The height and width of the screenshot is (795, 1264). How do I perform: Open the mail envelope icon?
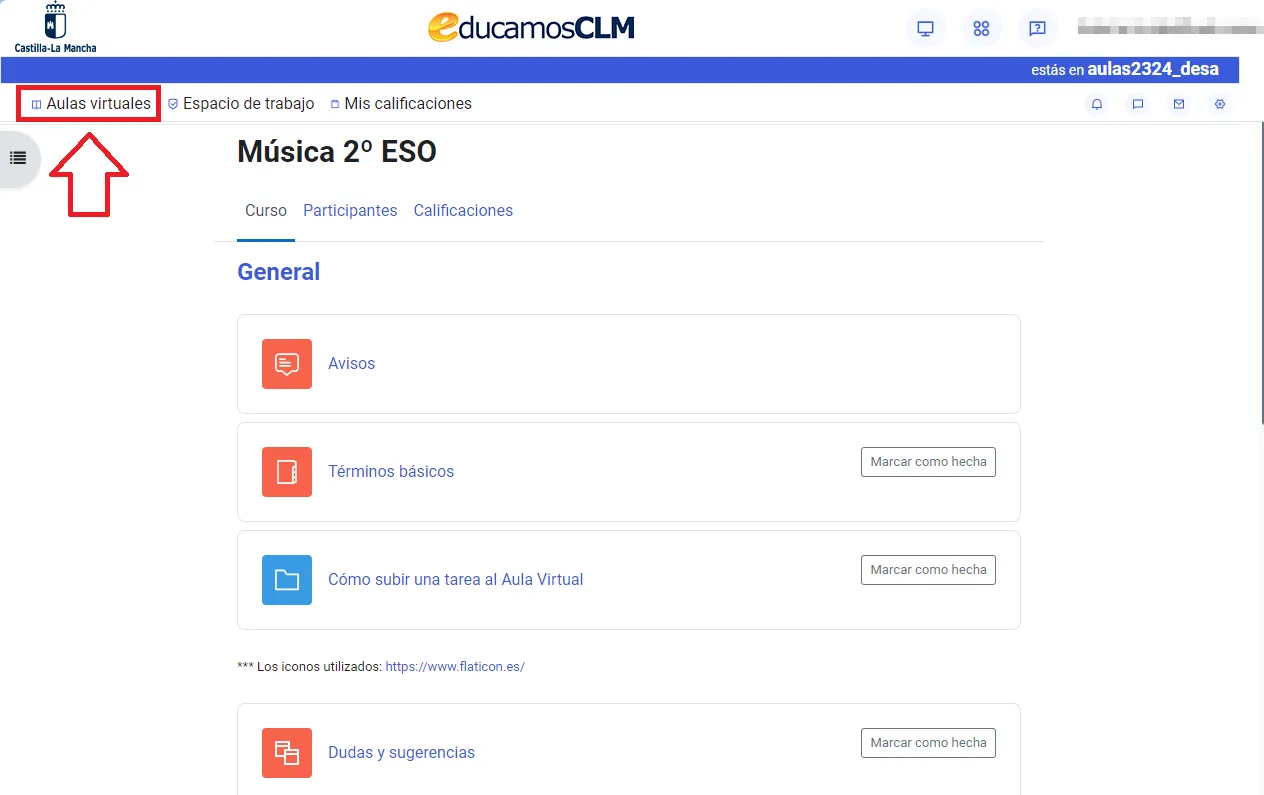point(1178,103)
